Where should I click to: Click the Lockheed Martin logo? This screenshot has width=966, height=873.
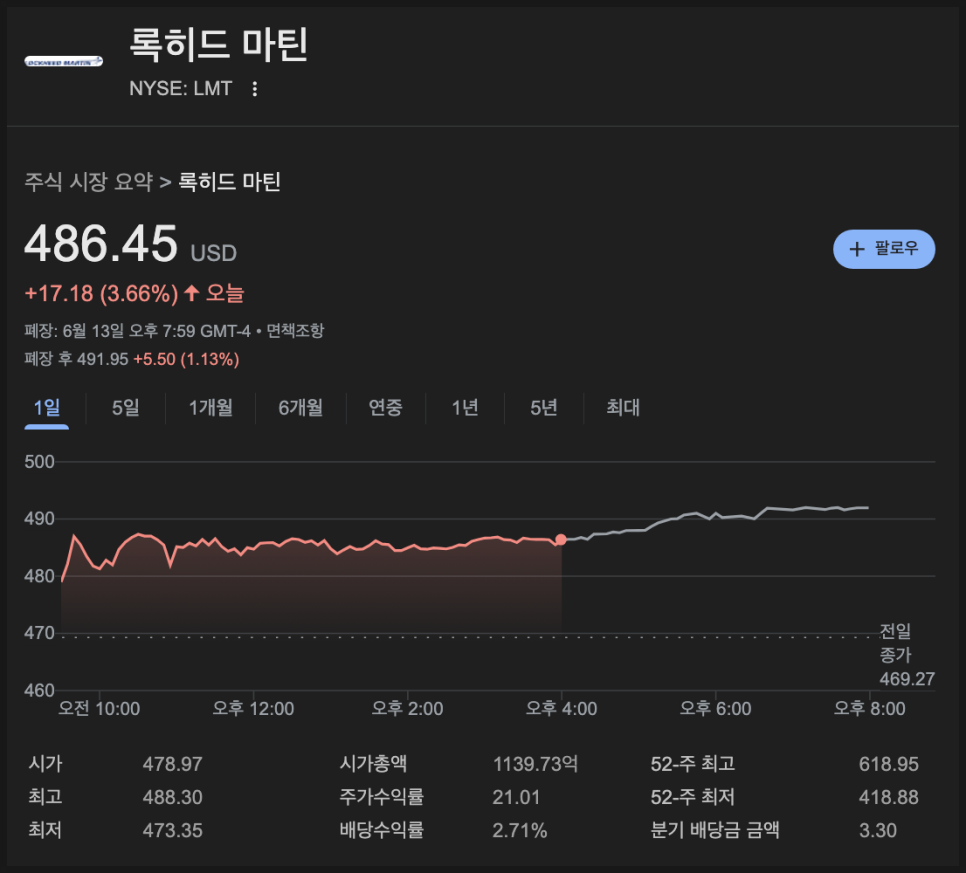pos(63,62)
